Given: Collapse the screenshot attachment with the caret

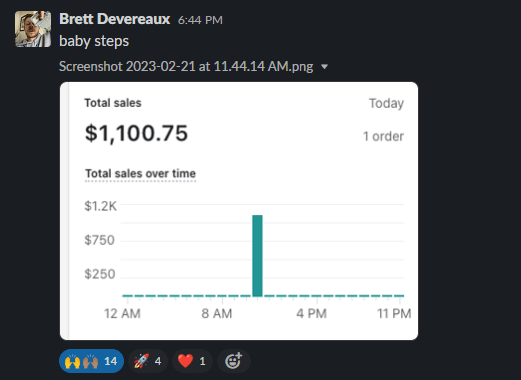Looking at the screenshot, I should pos(325,67).
